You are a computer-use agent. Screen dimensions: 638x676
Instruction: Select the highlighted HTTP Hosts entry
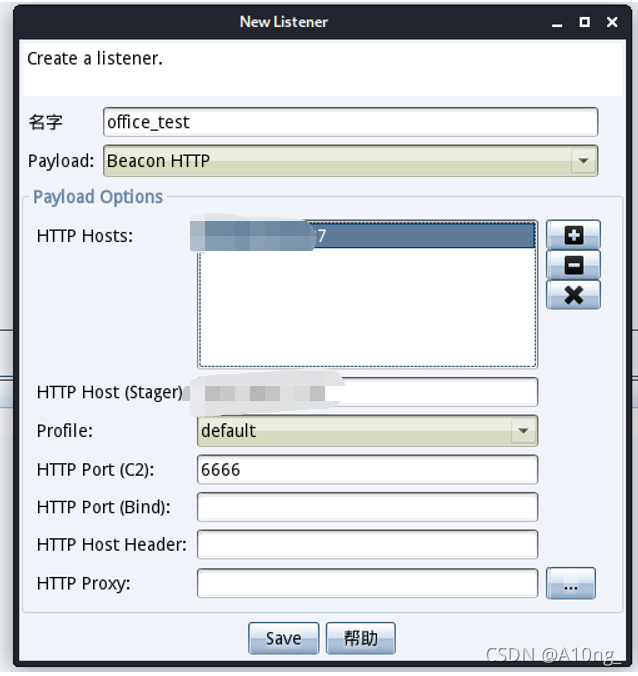click(367, 235)
